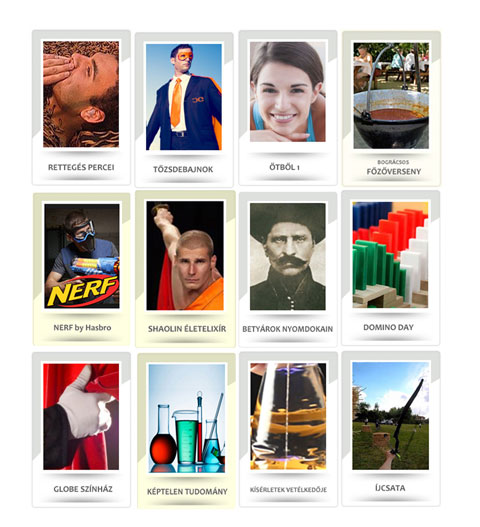Open the chemistry flasks picture
Screen dimensions: 480x527
pyautogui.click(x=187, y=418)
